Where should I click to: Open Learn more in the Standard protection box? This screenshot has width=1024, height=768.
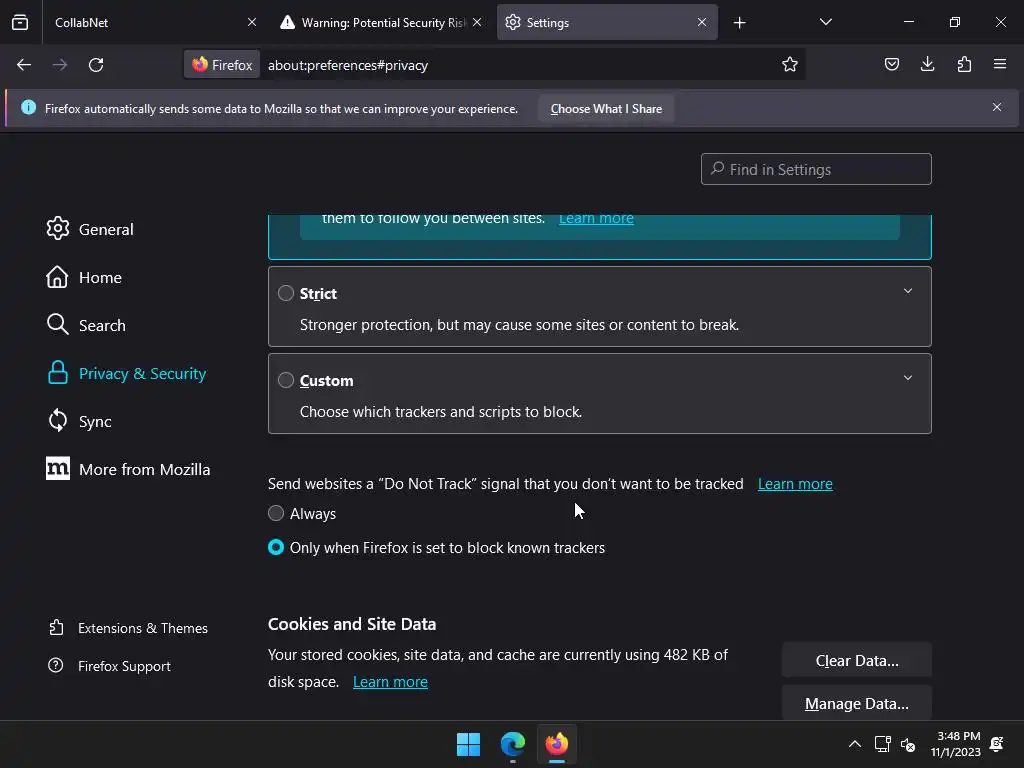(x=596, y=219)
